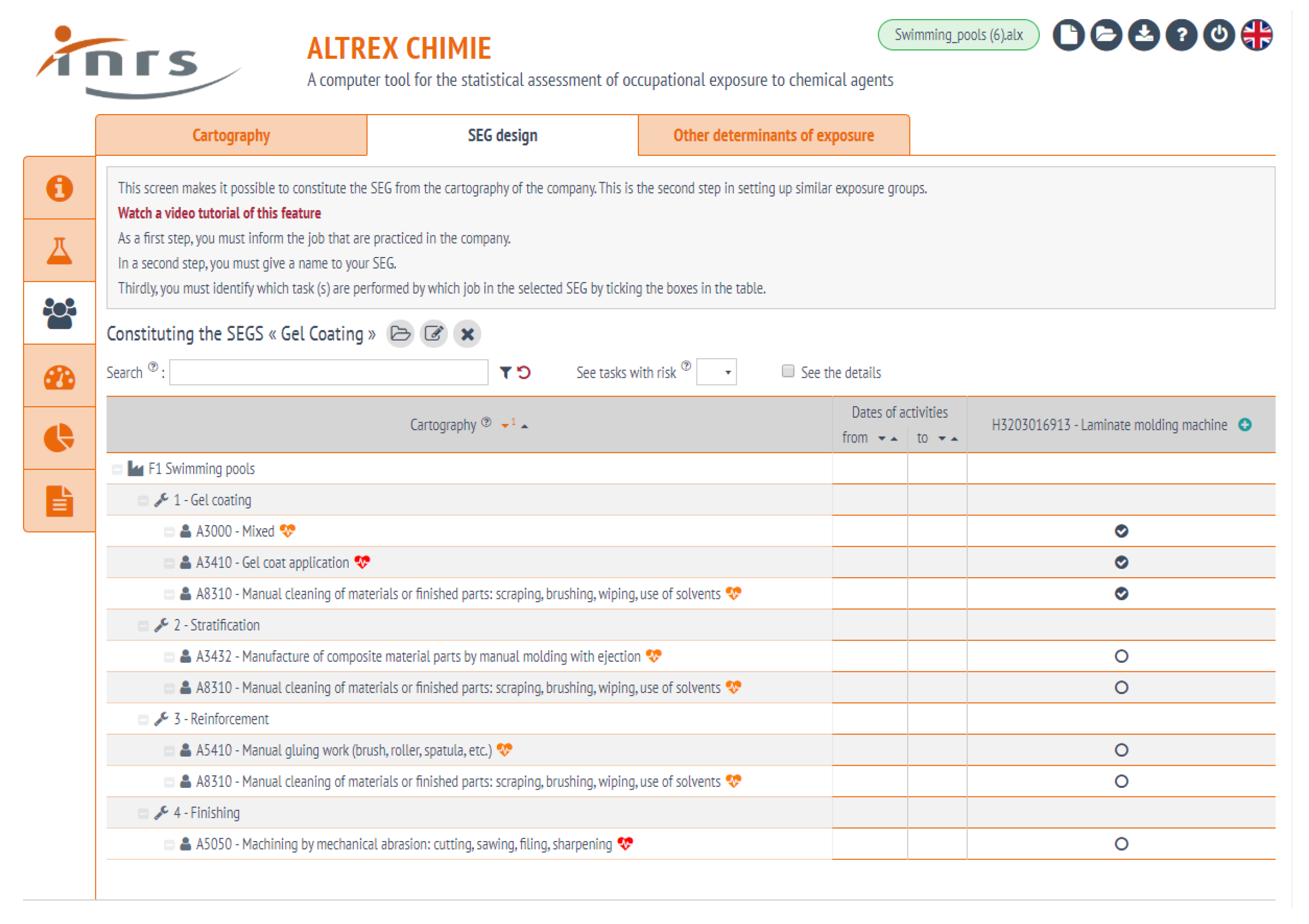Open the help question mark icon
The image size is (1309, 924).
(1181, 35)
